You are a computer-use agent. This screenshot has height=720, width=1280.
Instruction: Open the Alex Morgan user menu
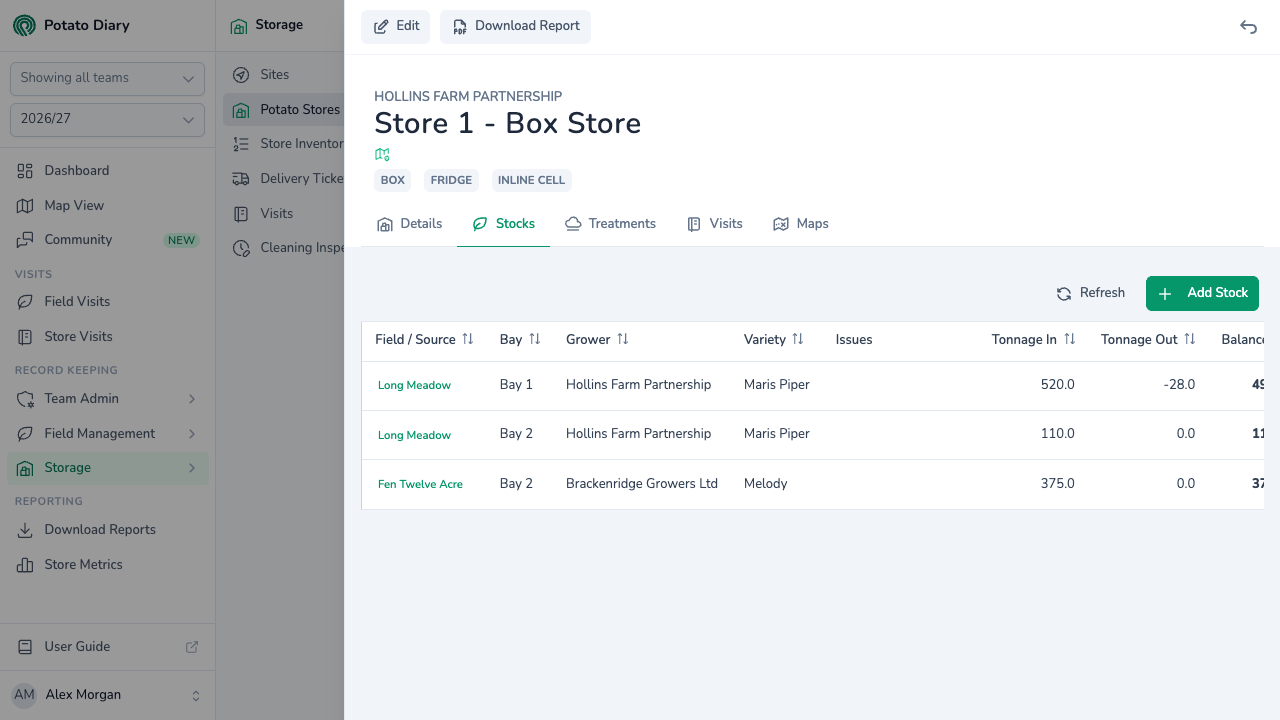[x=108, y=695]
